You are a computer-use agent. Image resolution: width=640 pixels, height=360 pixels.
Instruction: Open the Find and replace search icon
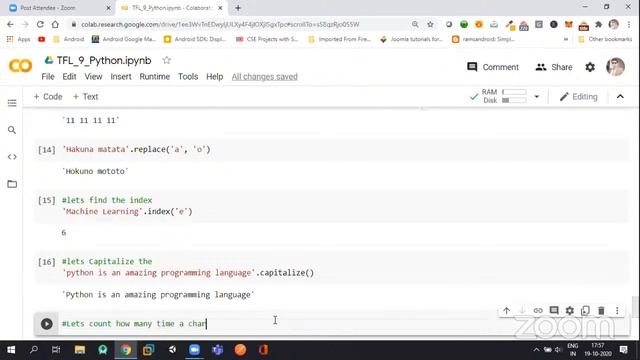(12, 130)
